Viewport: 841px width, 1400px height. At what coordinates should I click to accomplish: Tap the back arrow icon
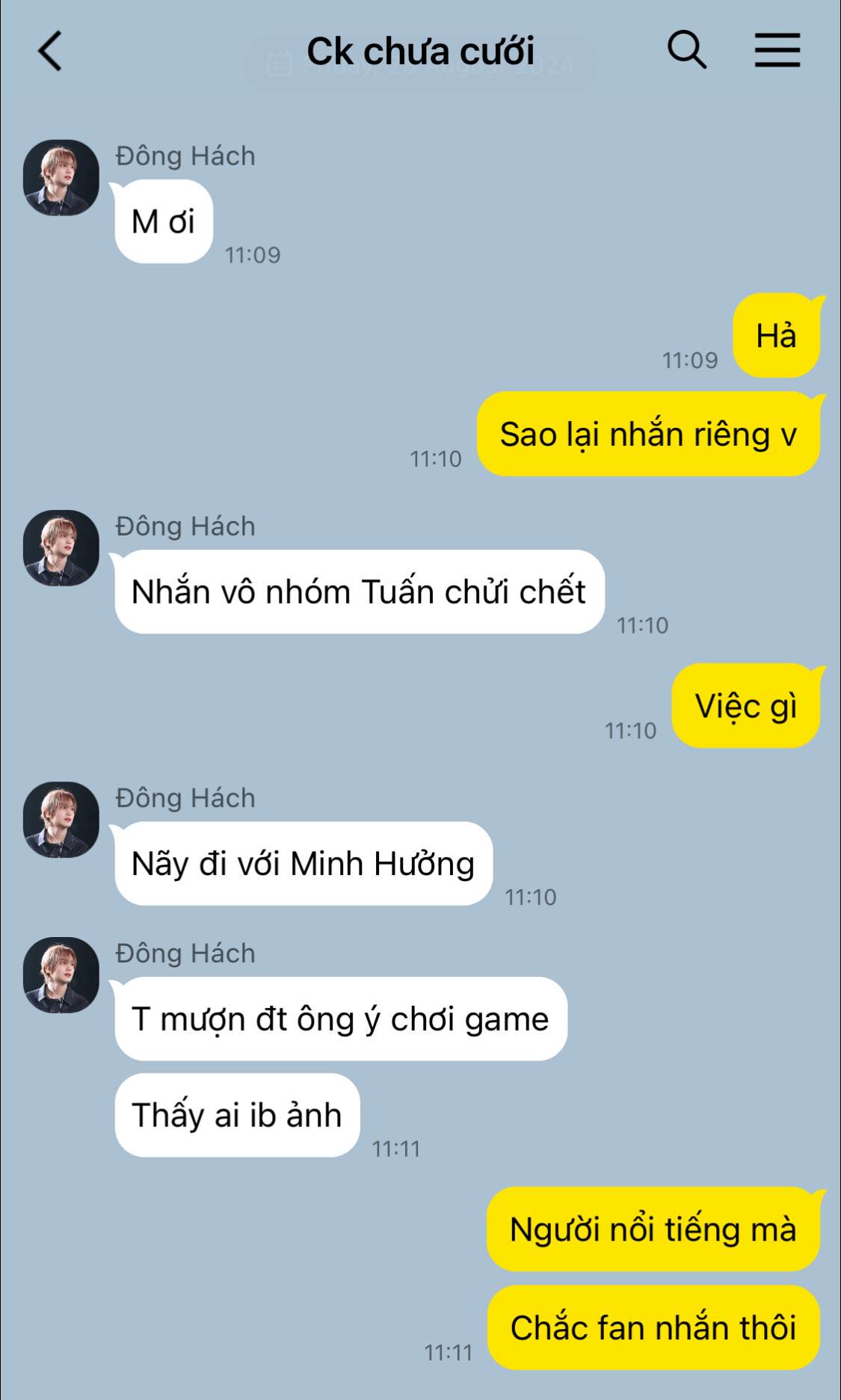tap(50, 52)
